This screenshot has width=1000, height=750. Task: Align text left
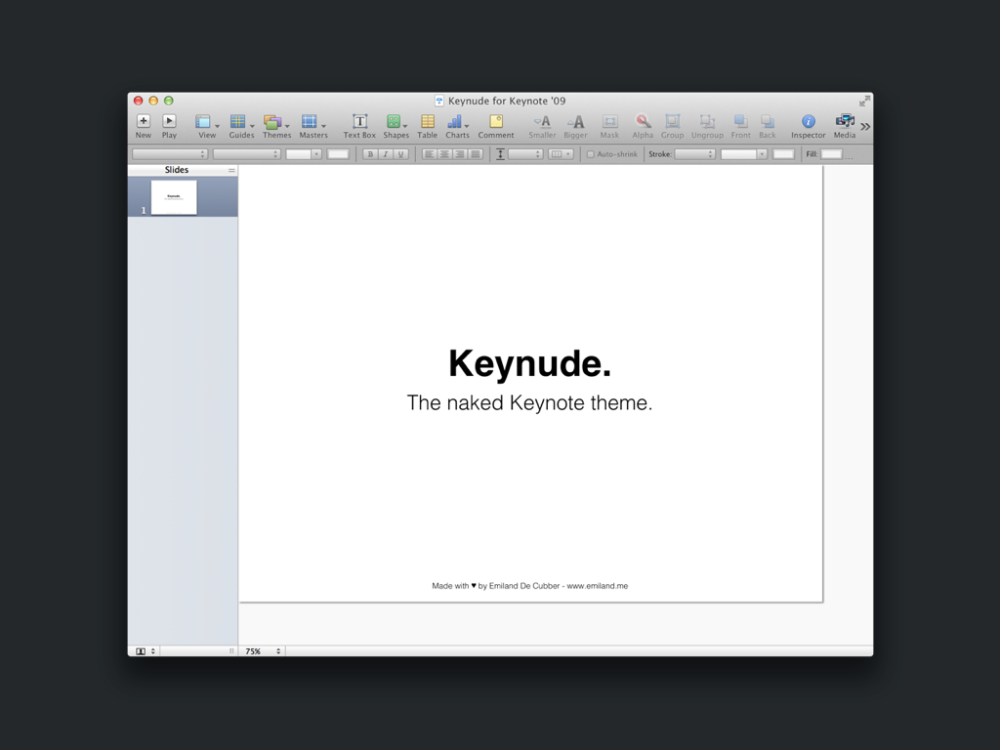pos(429,154)
